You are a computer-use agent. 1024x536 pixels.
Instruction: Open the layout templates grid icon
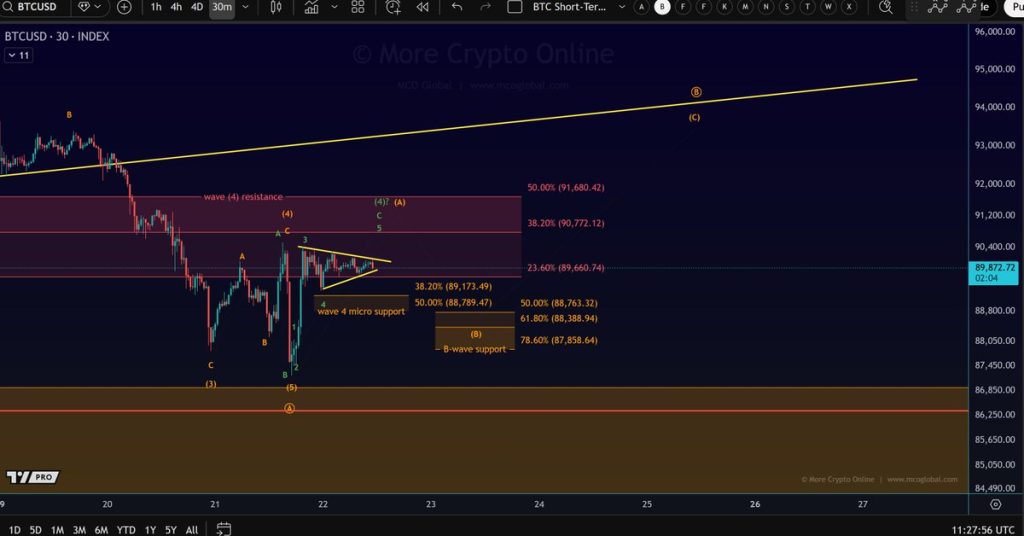[x=358, y=7]
